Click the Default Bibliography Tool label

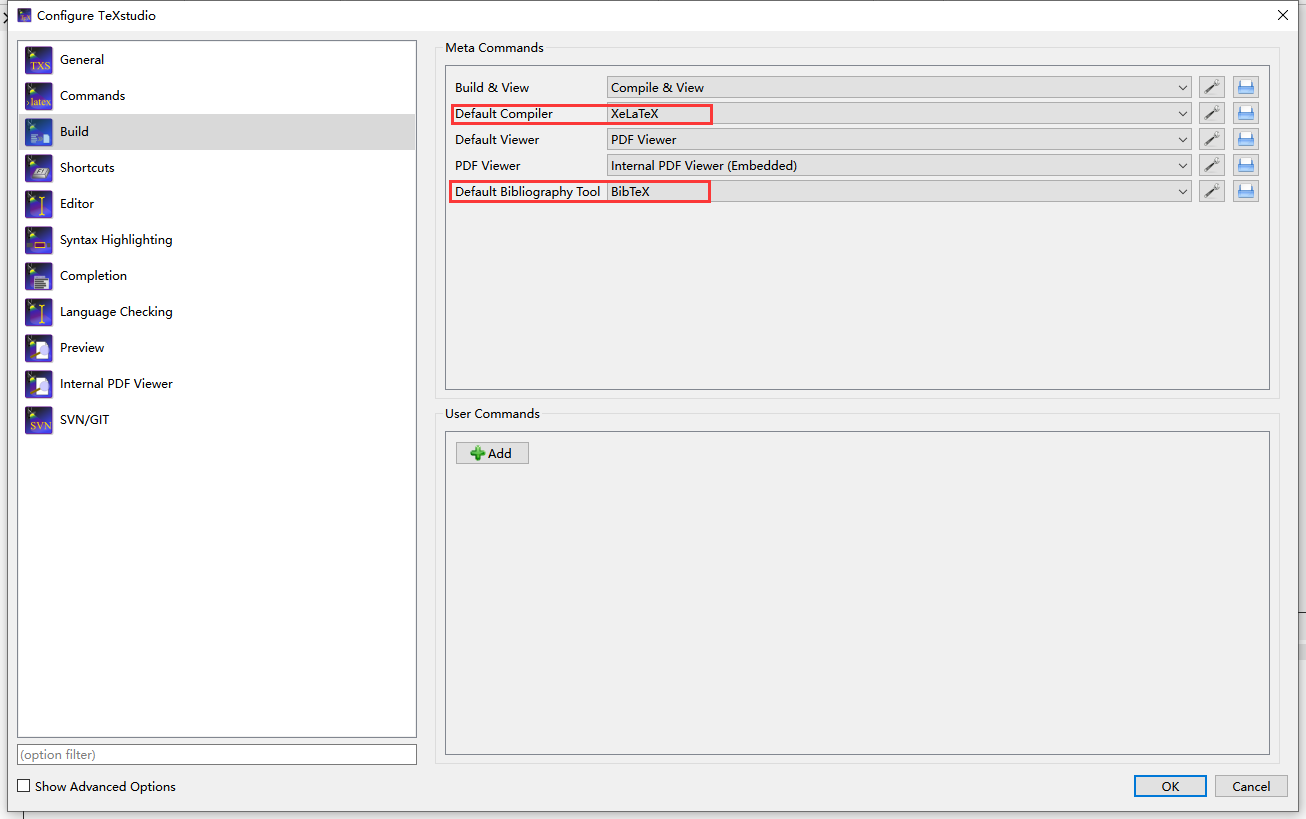[x=528, y=192]
